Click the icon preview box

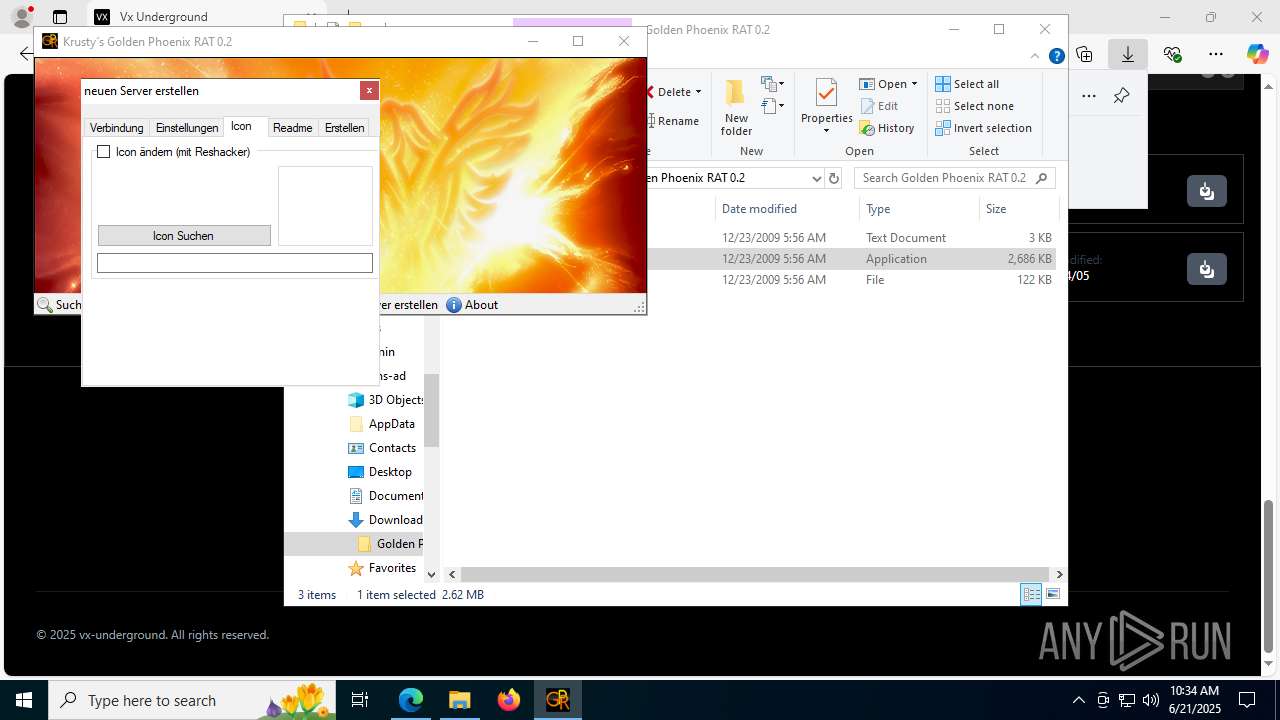(325, 206)
